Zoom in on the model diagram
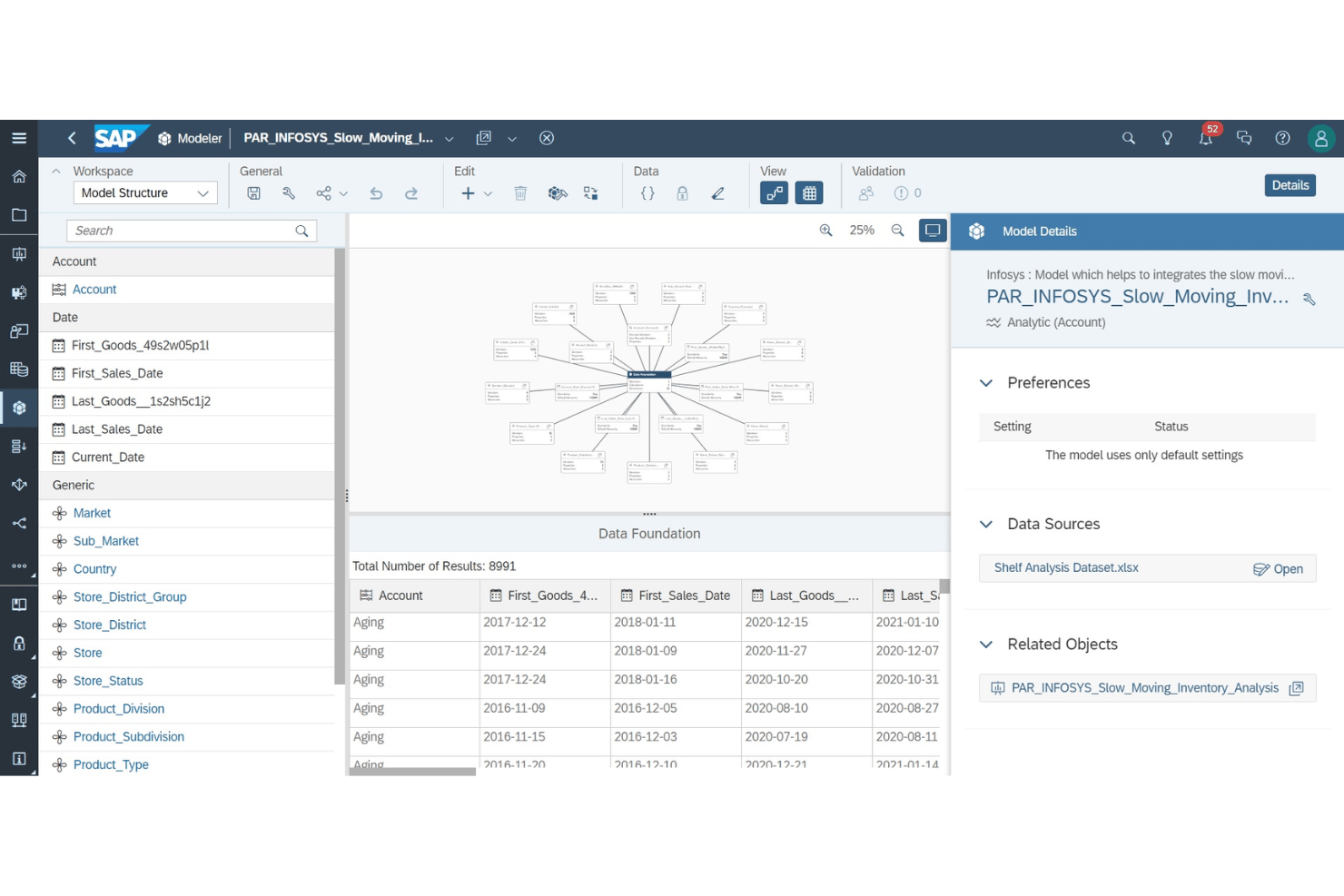 point(826,231)
